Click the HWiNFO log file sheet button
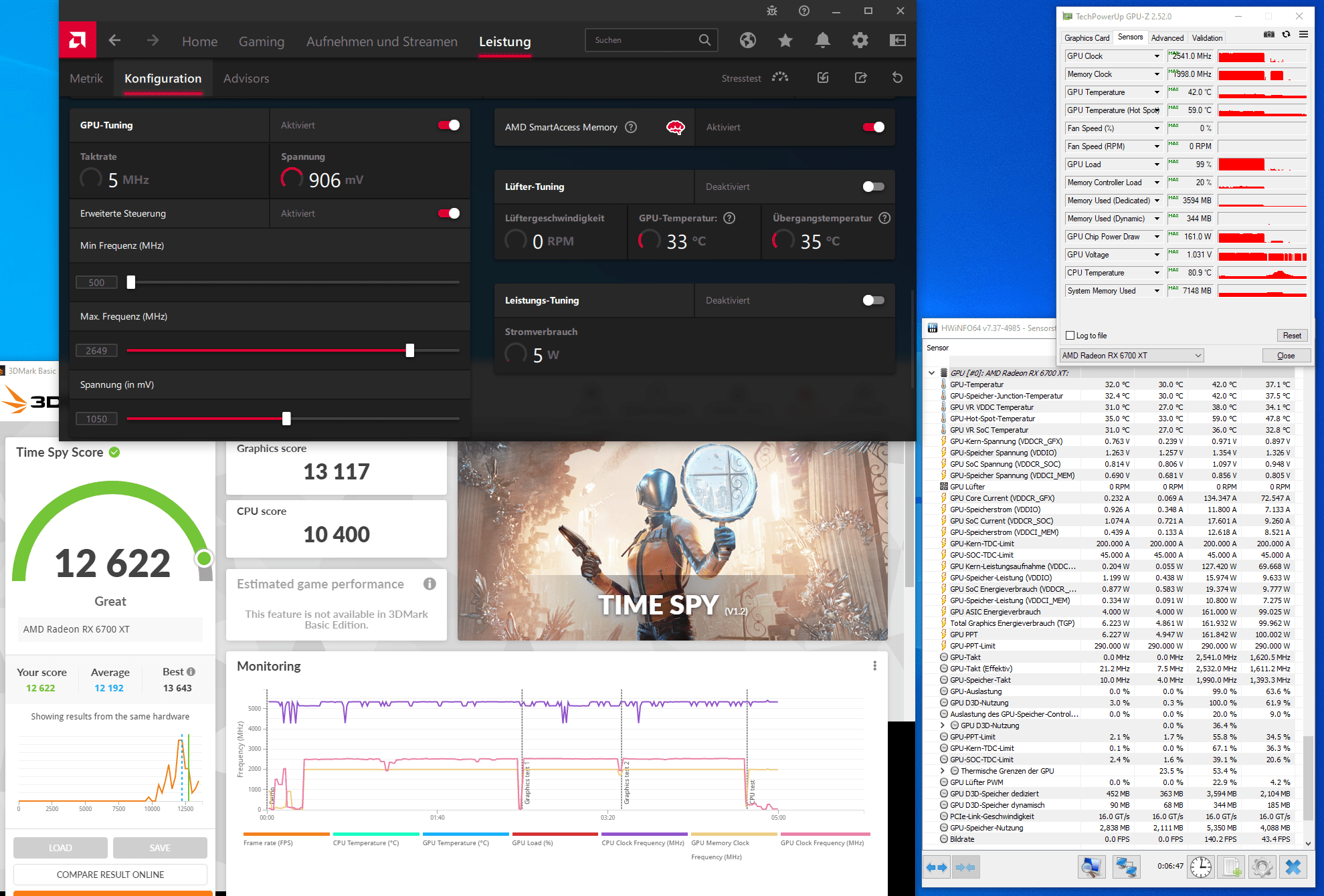The height and width of the screenshot is (896, 1324). 1232,867
